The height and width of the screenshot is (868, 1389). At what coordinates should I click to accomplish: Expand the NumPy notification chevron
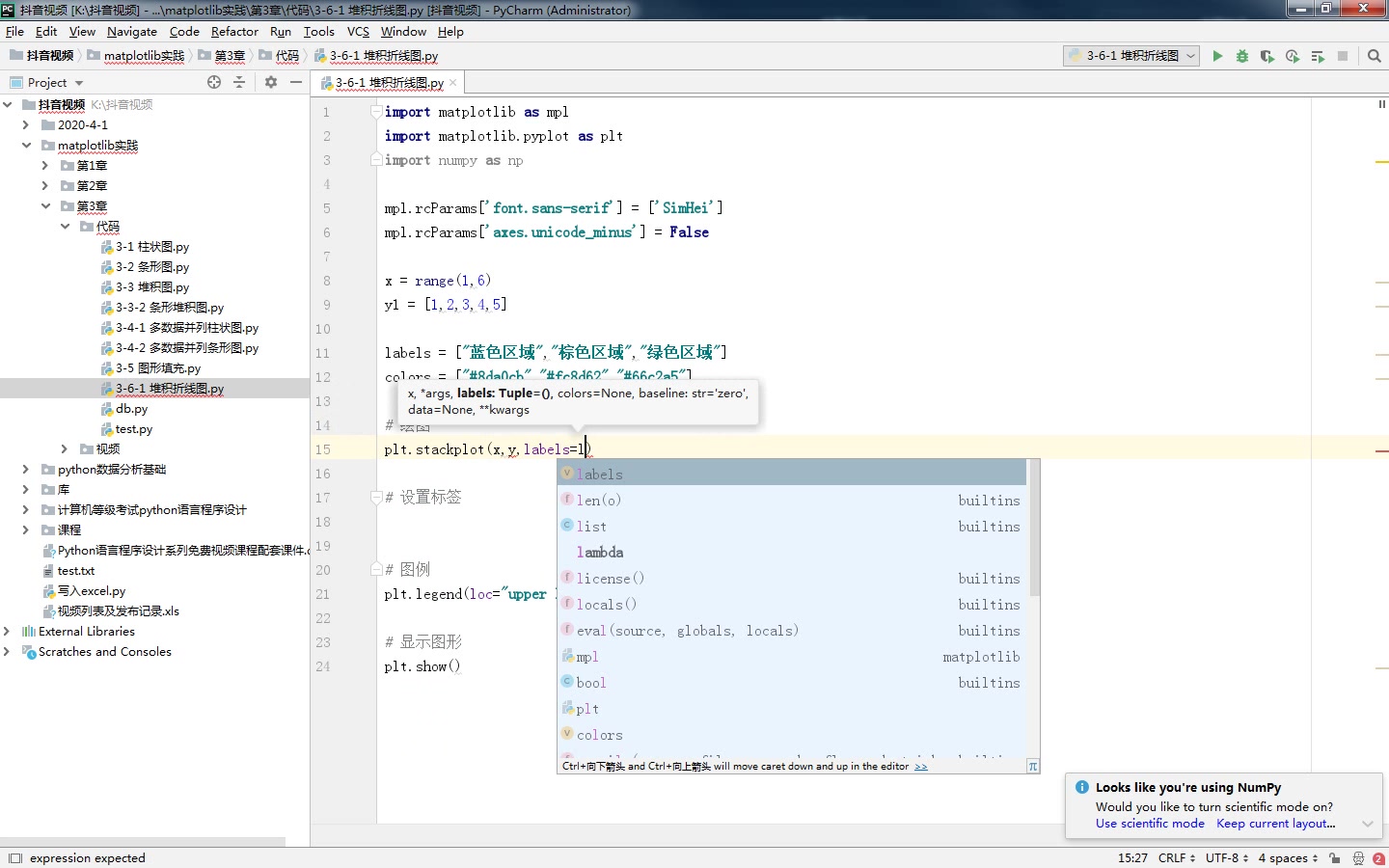pos(1367,824)
